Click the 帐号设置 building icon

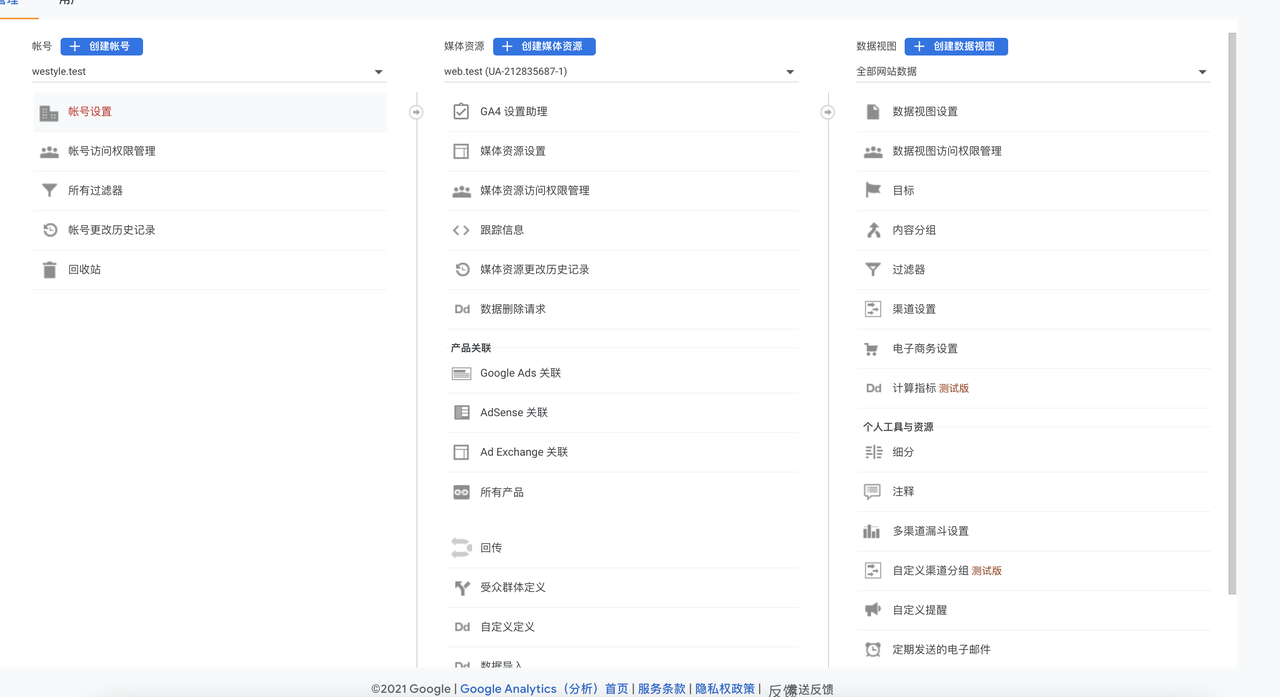tap(49, 112)
